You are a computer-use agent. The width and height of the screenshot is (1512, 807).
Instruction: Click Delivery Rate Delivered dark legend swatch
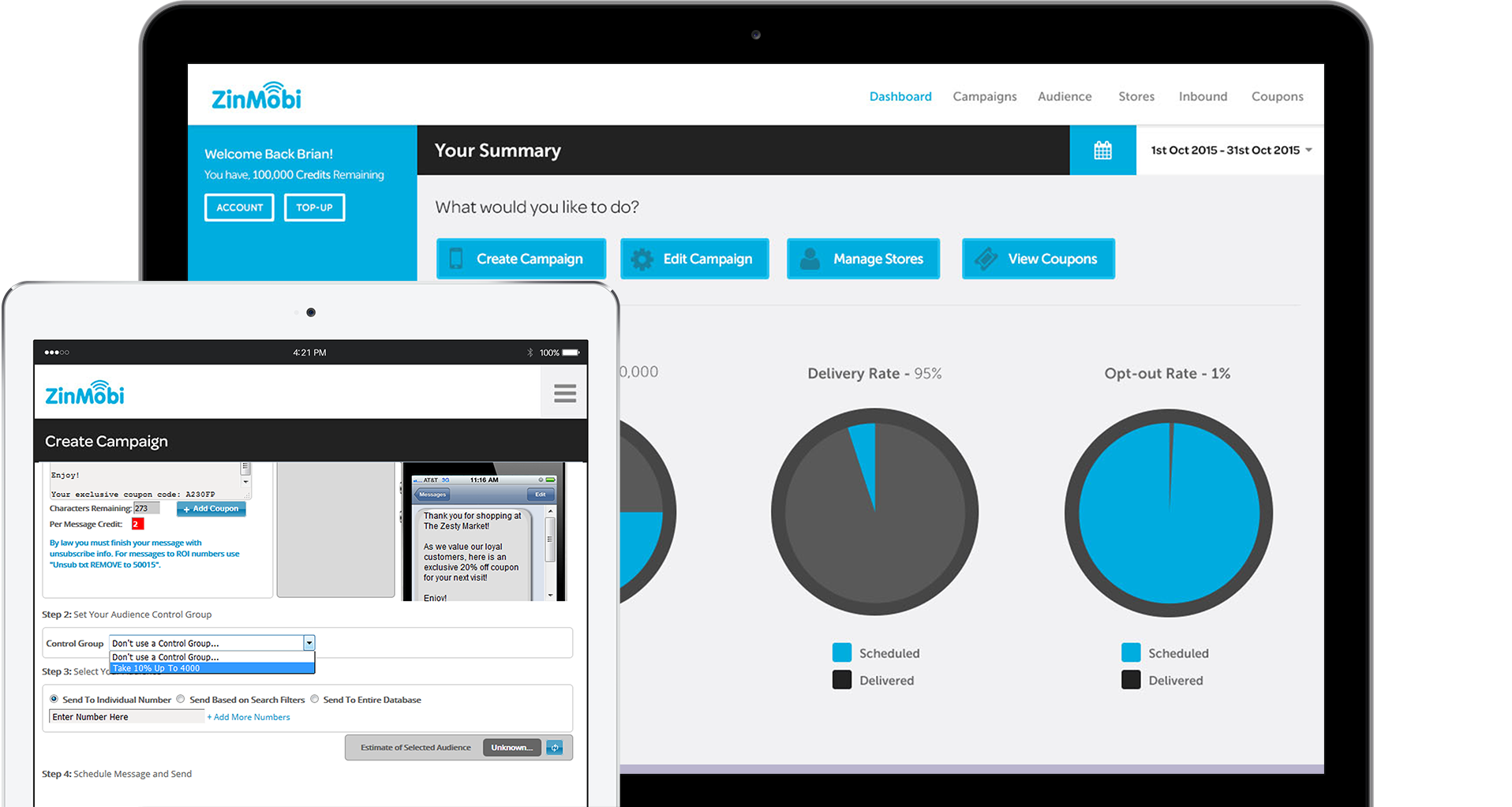click(x=842, y=679)
